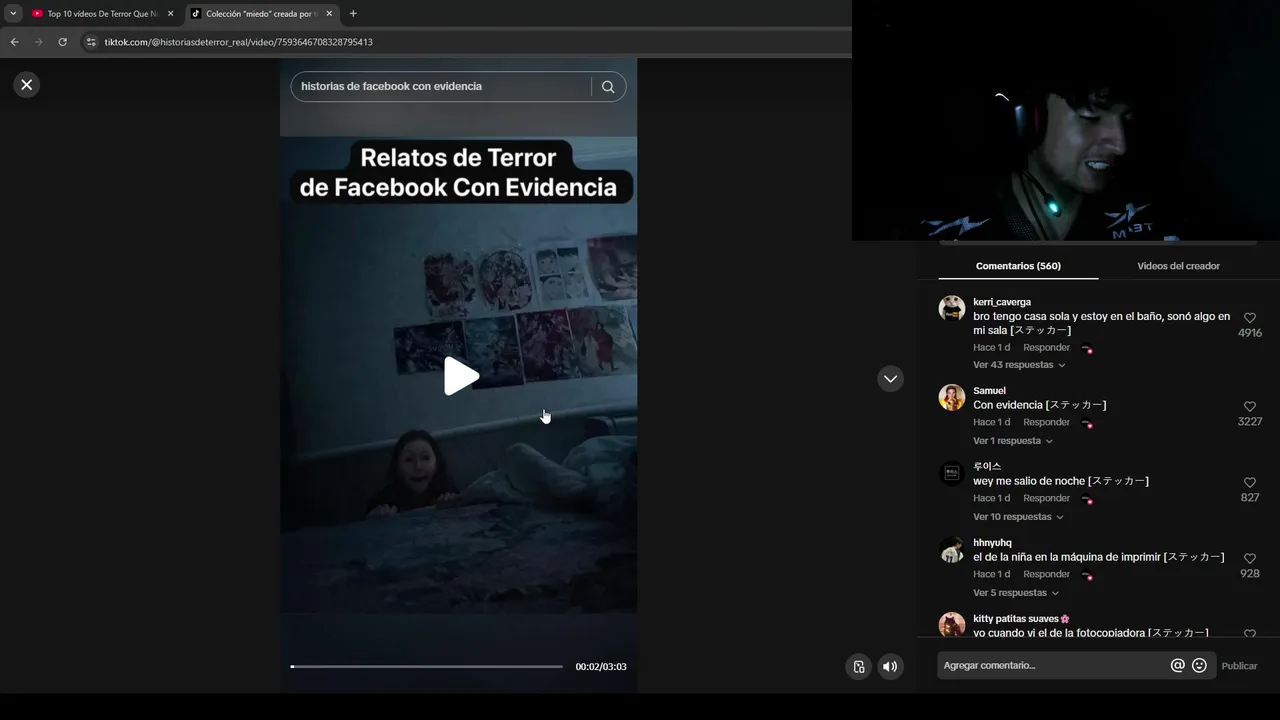Open a new browser tab
Viewport: 1280px width, 720px height.
point(353,14)
